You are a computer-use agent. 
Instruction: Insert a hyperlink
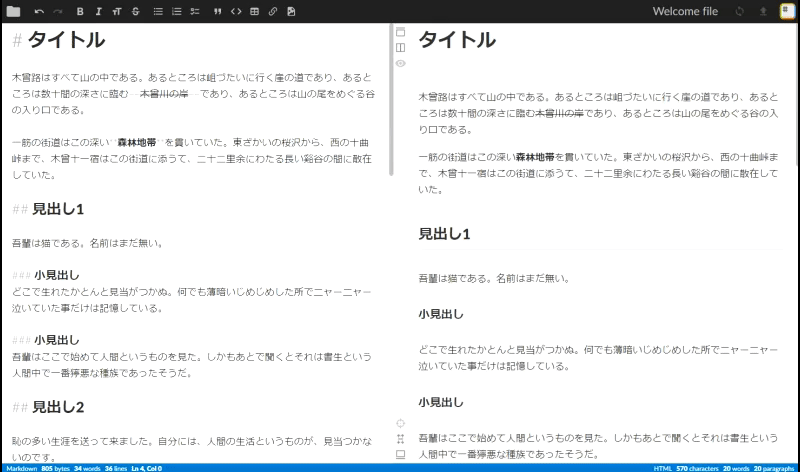(273, 11)
